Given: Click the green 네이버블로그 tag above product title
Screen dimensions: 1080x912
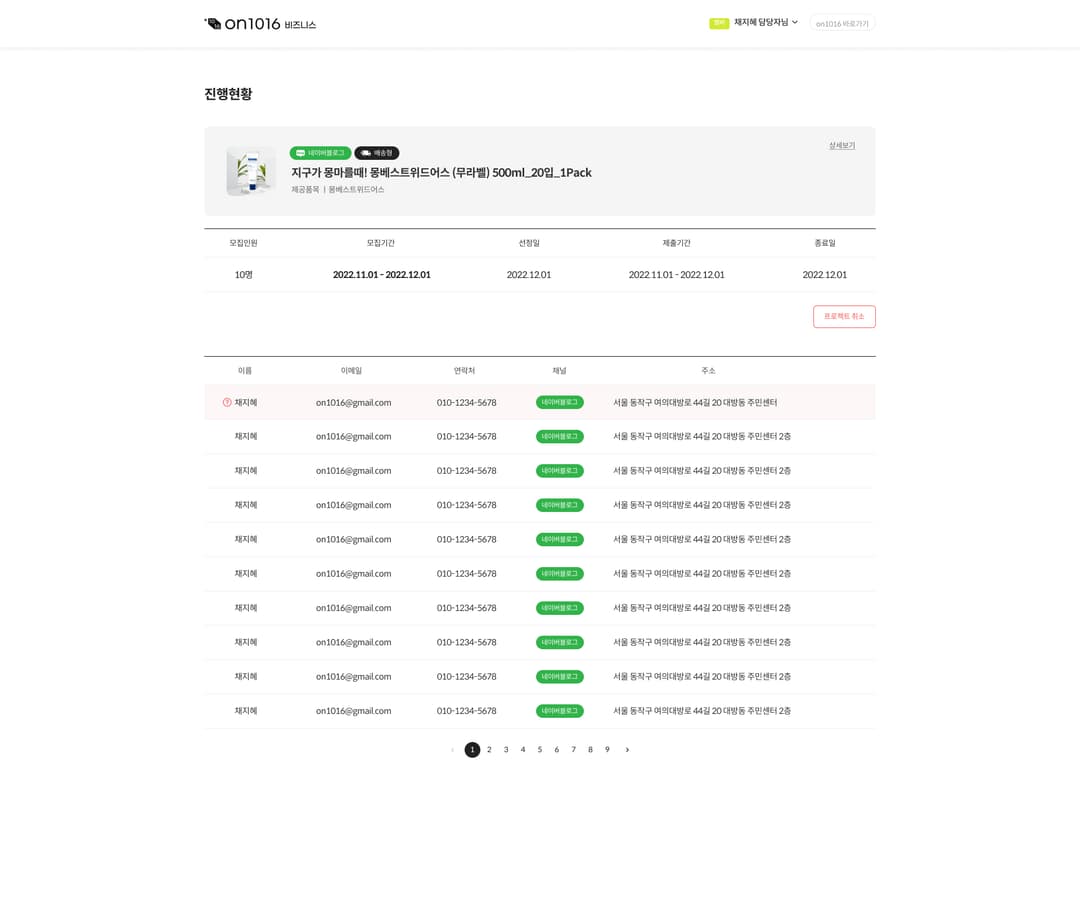Looking at the screenshot, I should 320,153.
